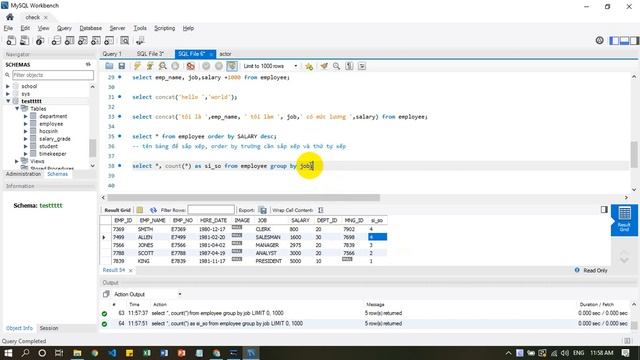Open the home screen tab

click(x=10, y=17)
